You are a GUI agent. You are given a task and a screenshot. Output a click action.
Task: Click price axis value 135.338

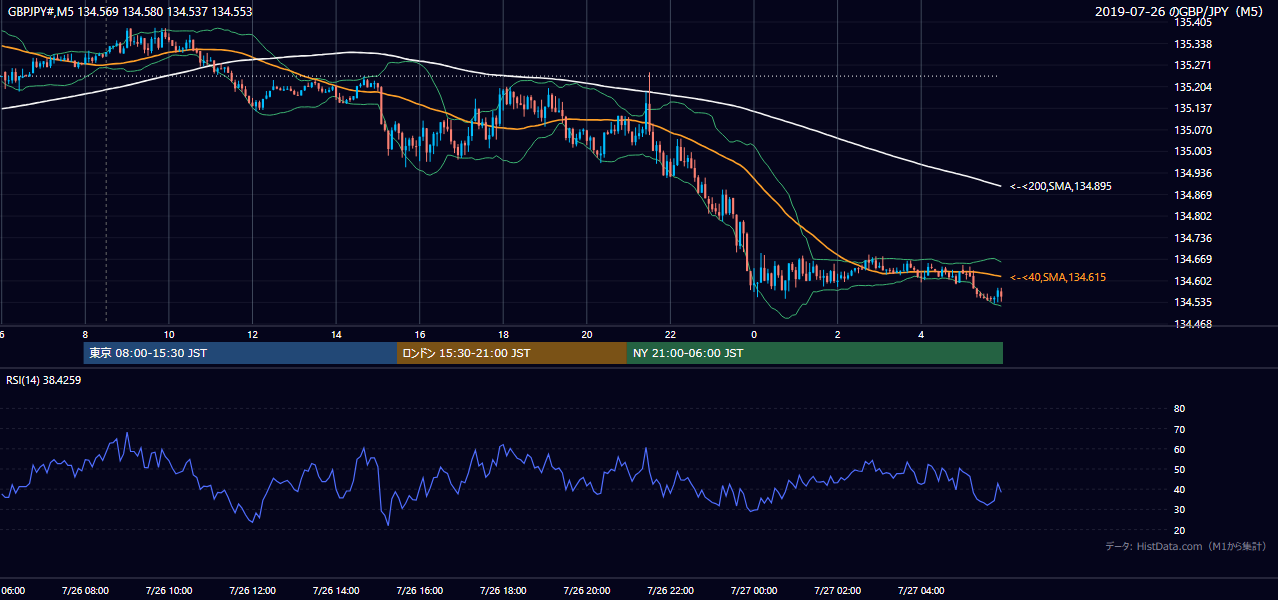(1193, 44)
